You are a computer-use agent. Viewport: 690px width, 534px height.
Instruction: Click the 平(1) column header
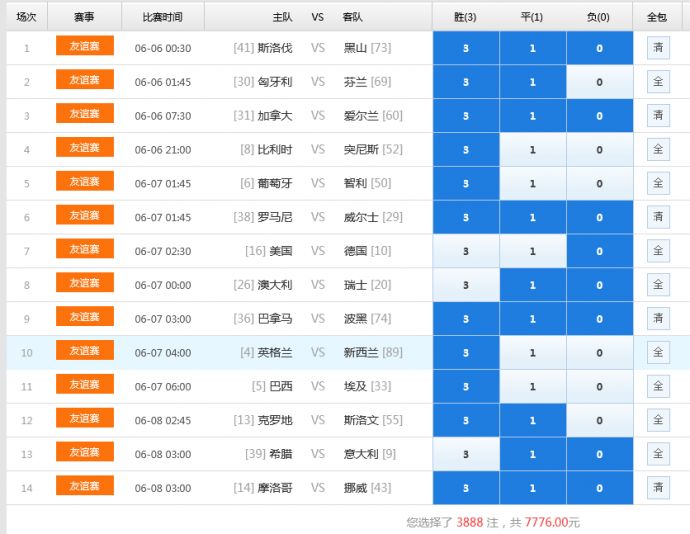point(532,17)
